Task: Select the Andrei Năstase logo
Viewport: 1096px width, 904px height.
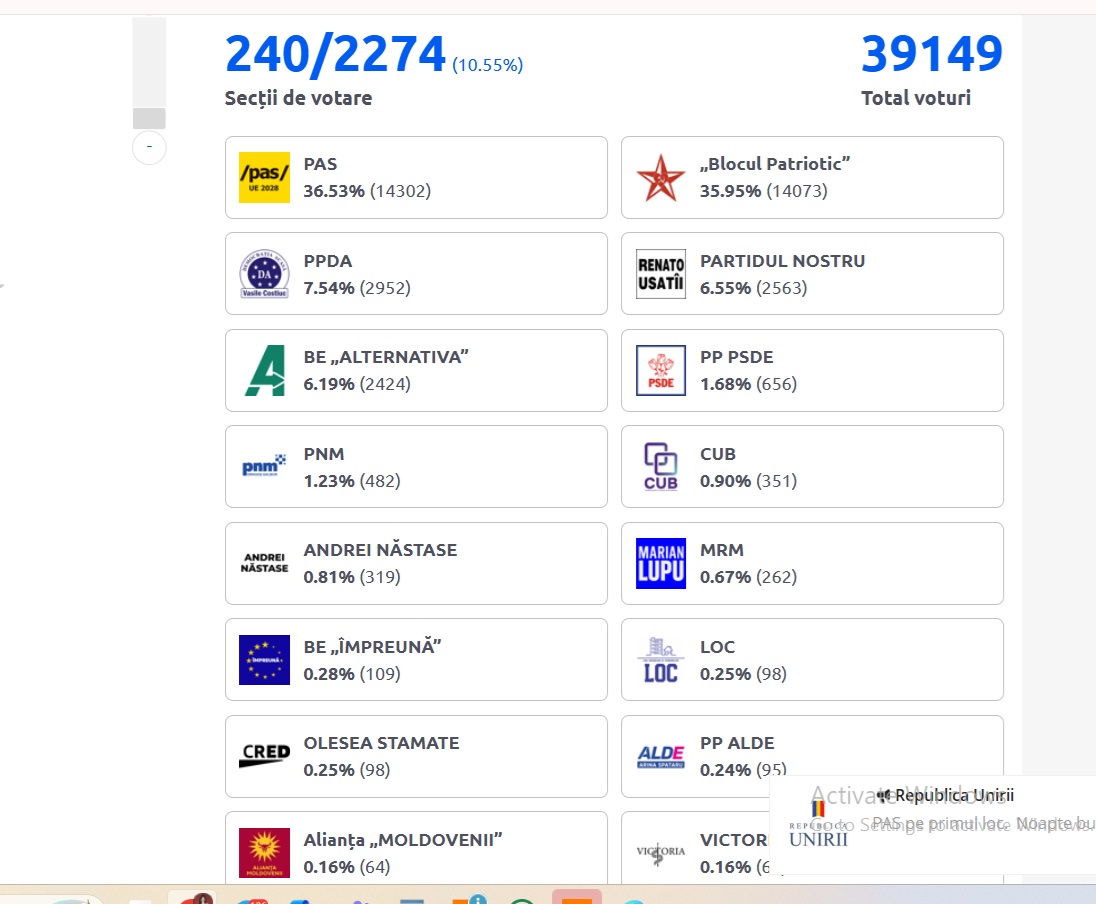Action: tap(264, 563)
